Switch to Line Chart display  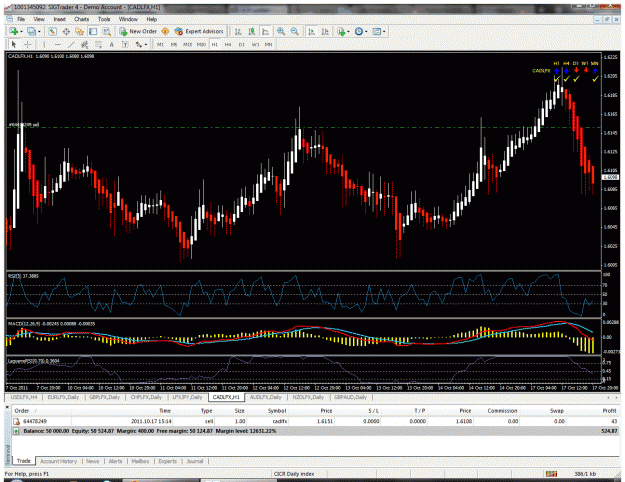[x=265, y=31]
